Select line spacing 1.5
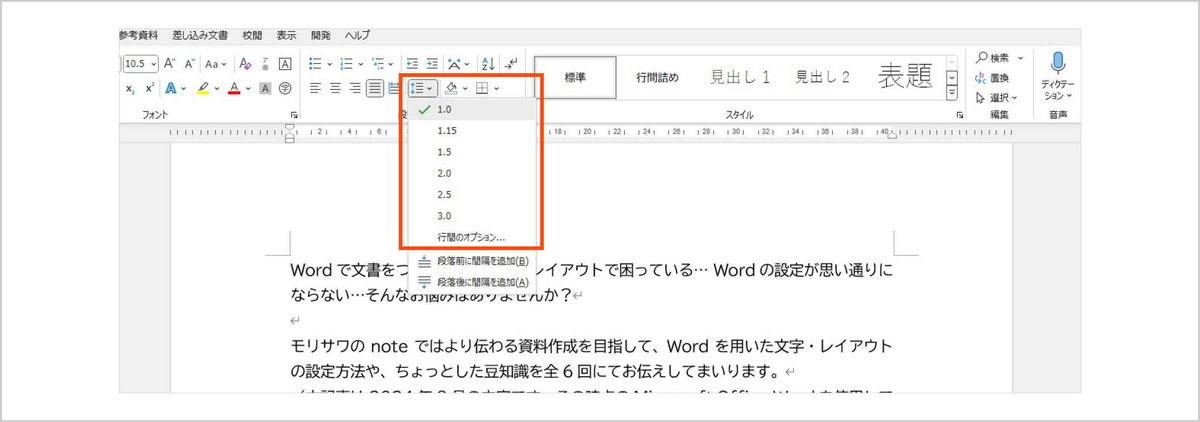Viewport: 1200px width, 422px height. click(x=472, y=152)
